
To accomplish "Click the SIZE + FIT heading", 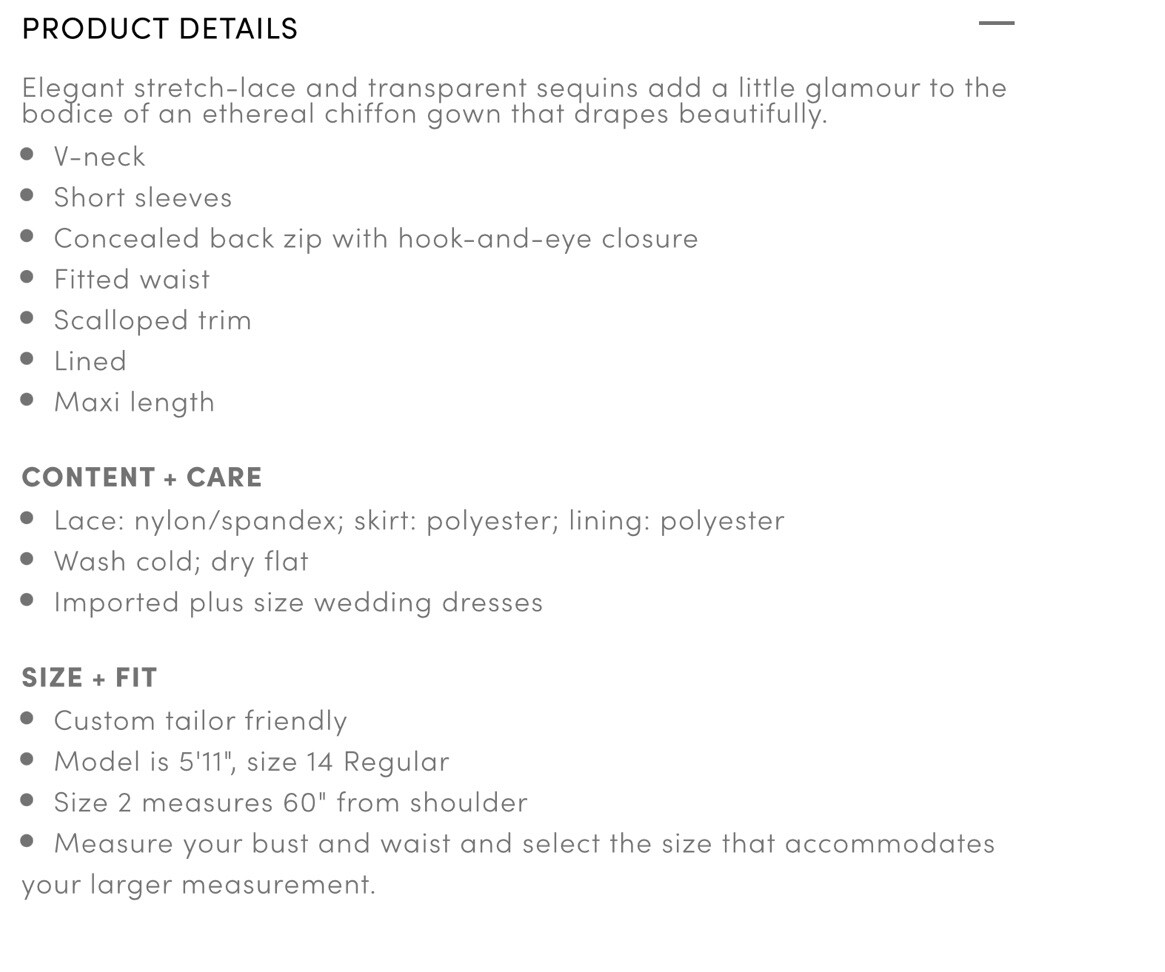I will tap(89, 678).
